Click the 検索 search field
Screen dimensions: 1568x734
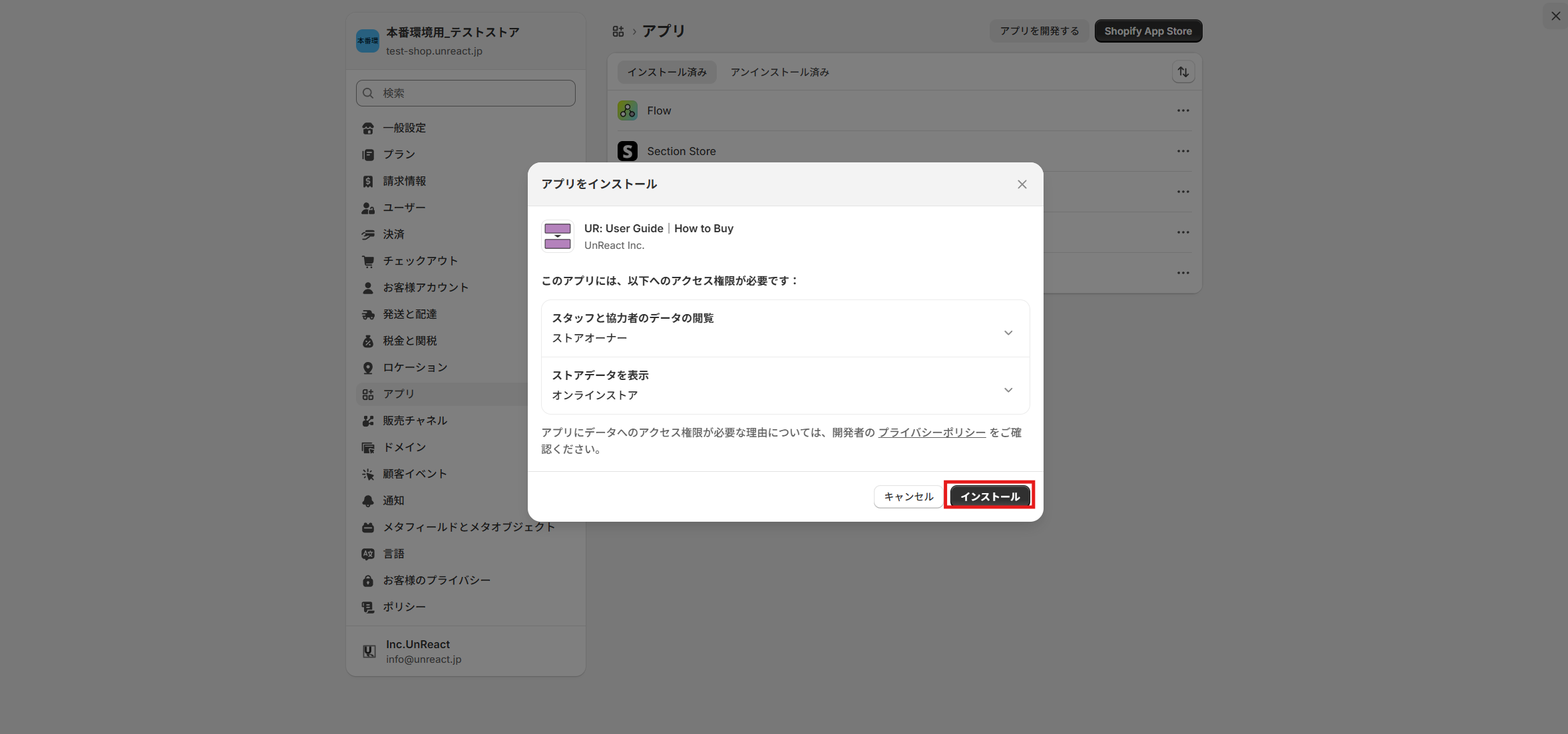[465, 93]
